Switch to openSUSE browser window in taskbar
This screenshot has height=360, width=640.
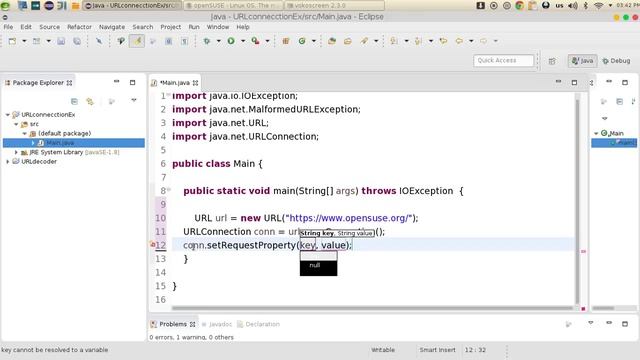point(233,6)
